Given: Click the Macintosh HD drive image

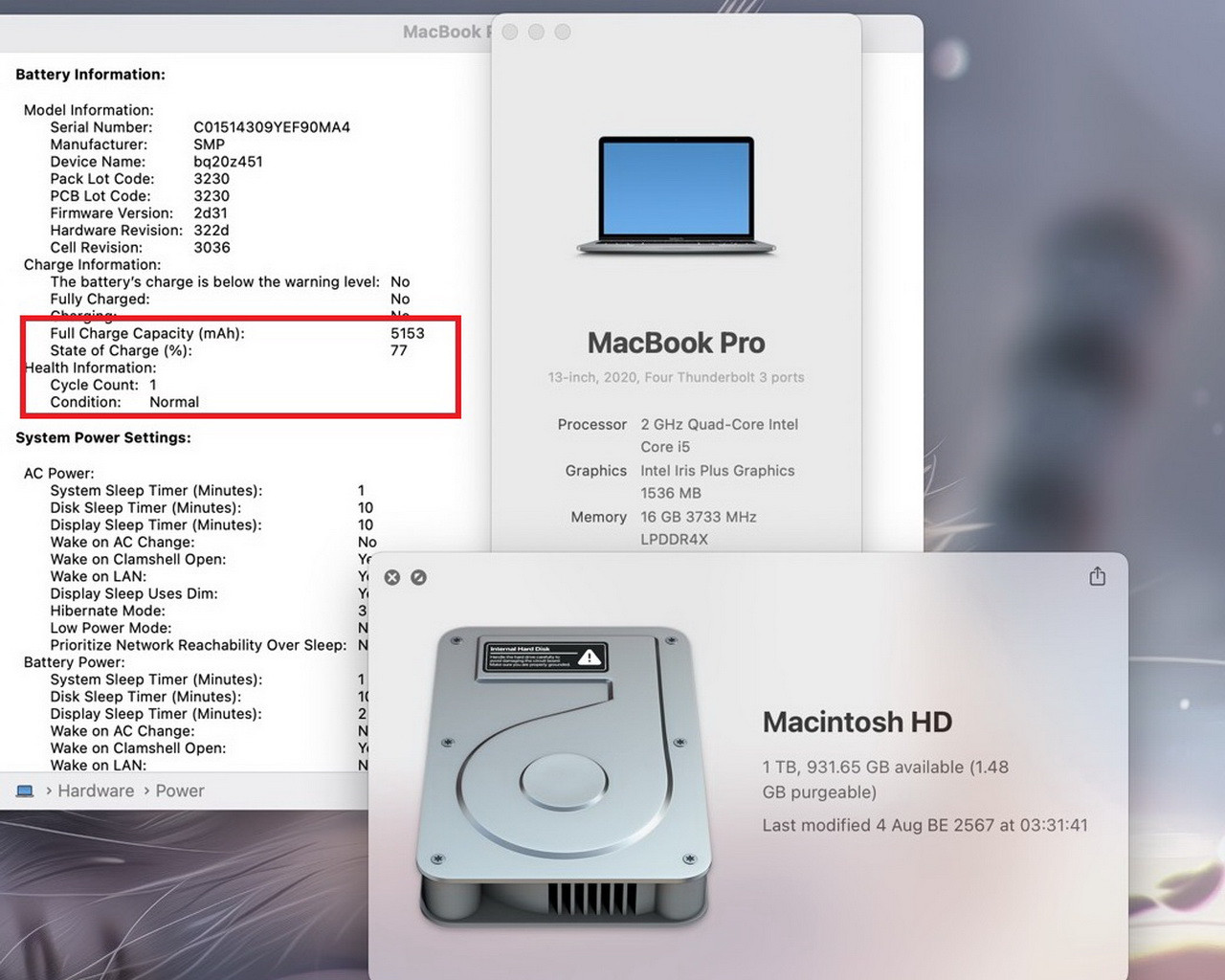Looking at the screenshot, I should click(567, 776).
